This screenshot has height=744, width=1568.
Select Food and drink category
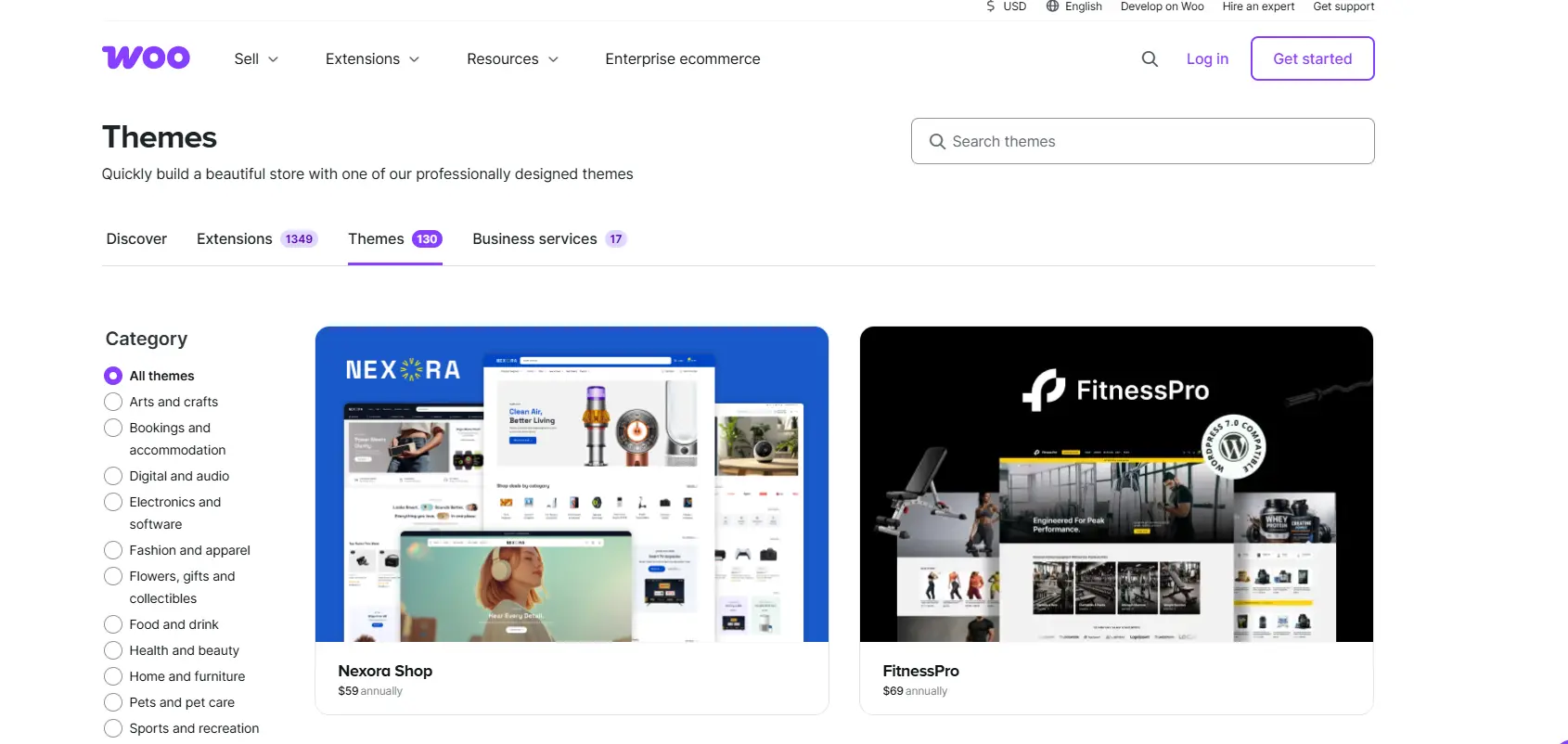click(x=113, y=624)
